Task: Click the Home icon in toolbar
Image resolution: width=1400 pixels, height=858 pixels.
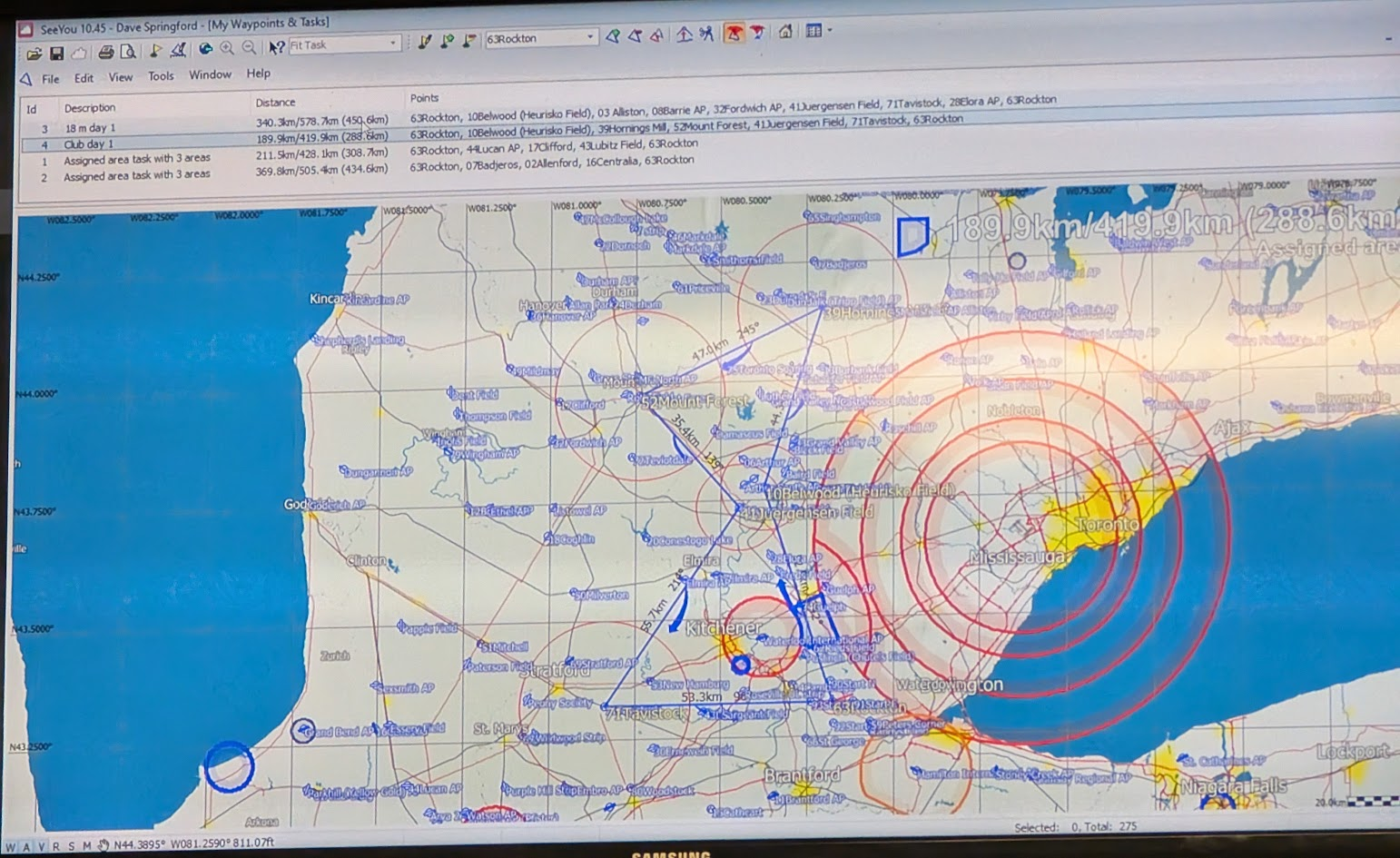Action: (785, 32)
